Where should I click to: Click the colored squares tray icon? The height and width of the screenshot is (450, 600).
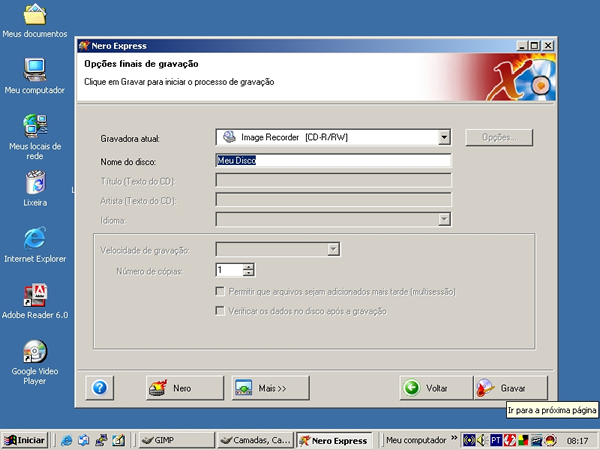[x=523, y=440]
